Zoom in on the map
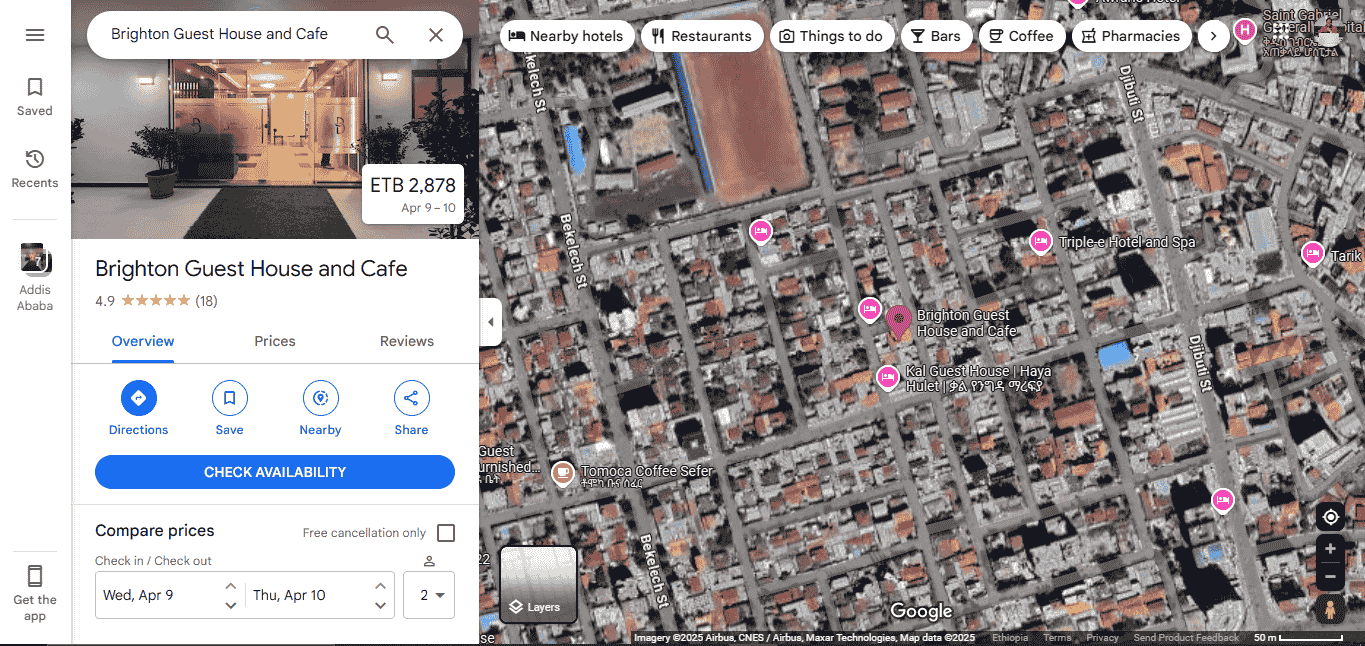 point(1330,549)
